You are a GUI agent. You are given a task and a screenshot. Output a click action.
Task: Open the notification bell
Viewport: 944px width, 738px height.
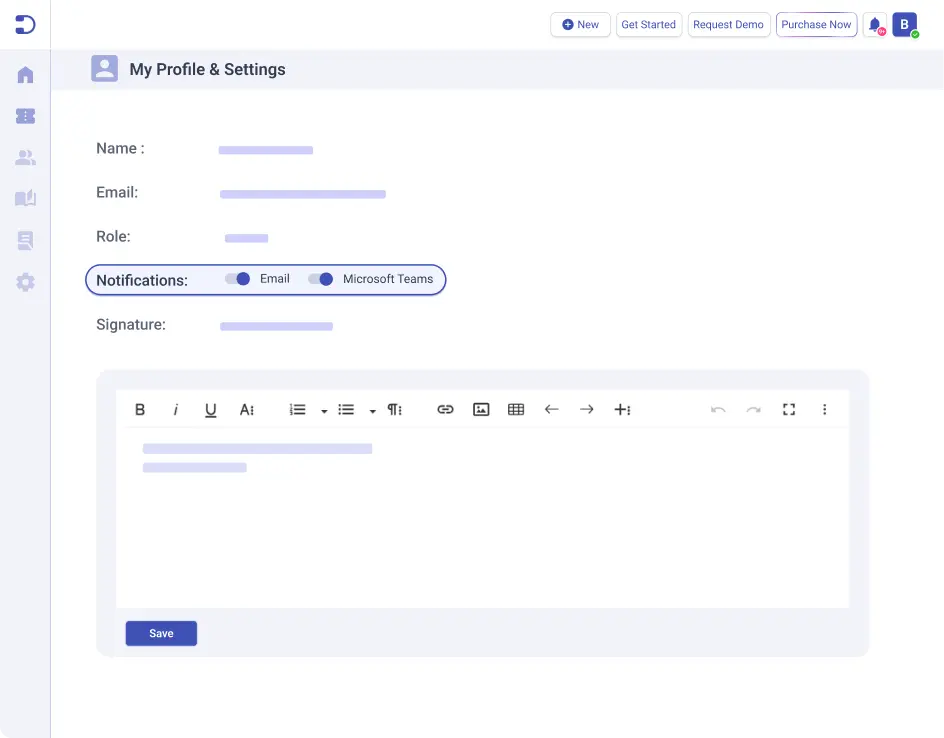(875, 25)
